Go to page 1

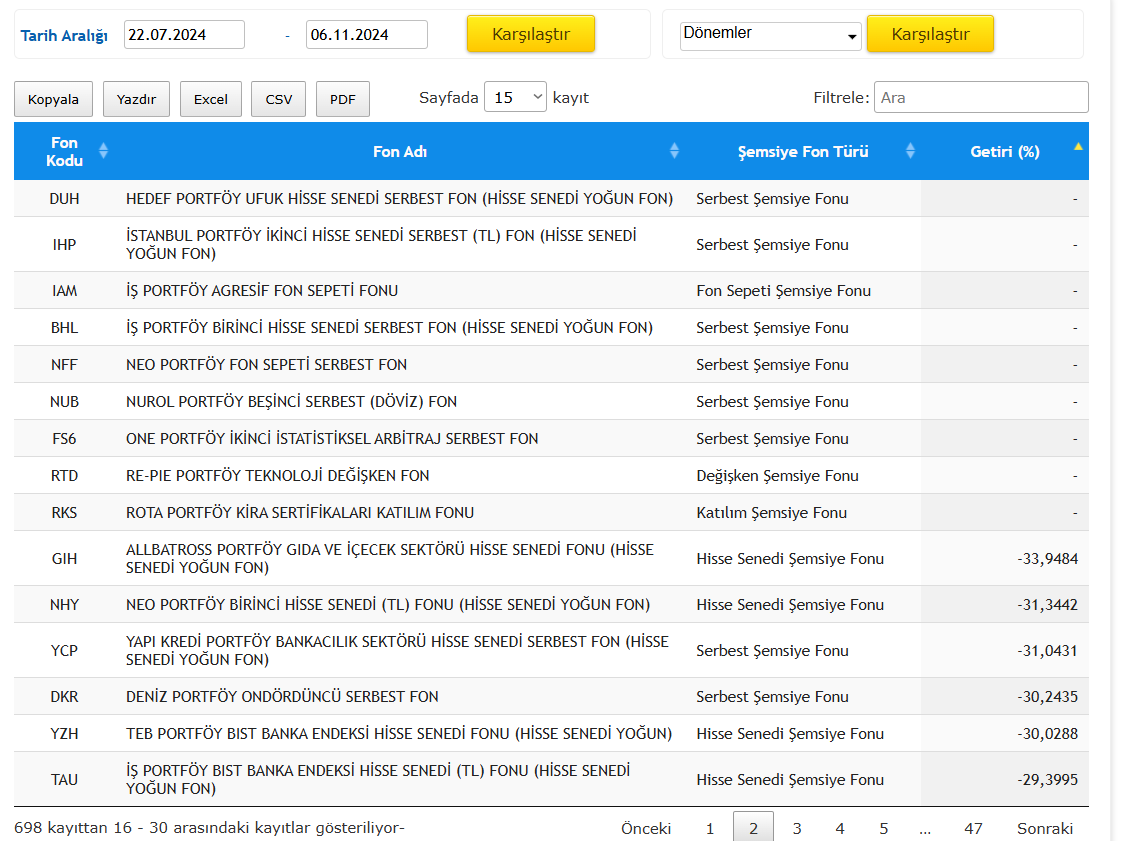[x=710, y=828]
